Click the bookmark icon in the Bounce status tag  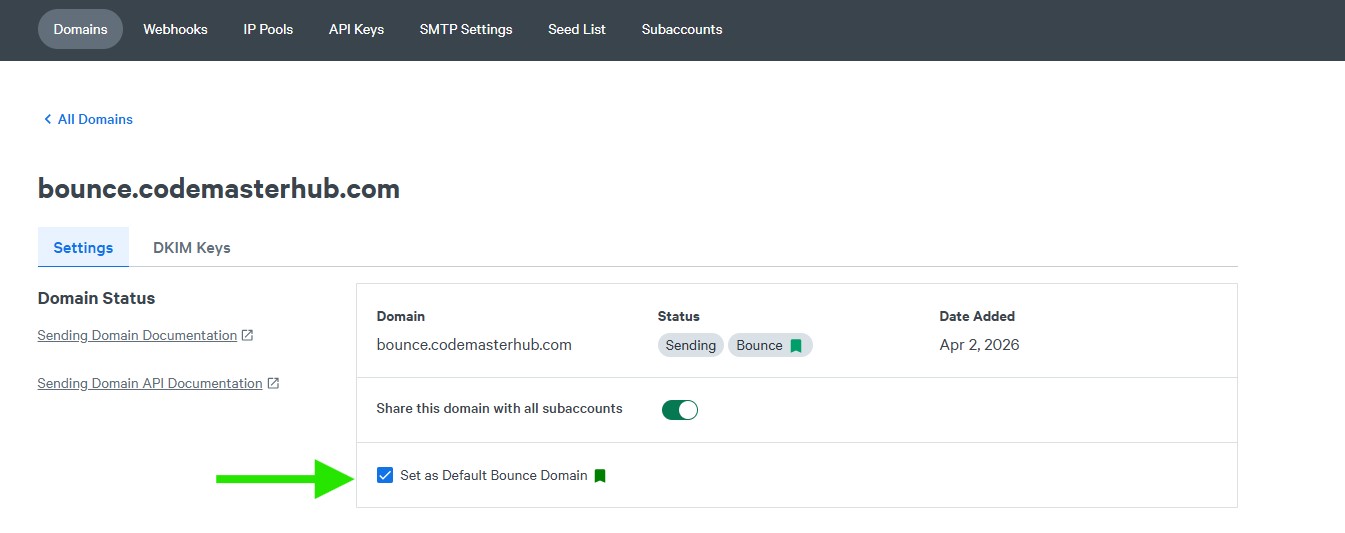(796, 346)
